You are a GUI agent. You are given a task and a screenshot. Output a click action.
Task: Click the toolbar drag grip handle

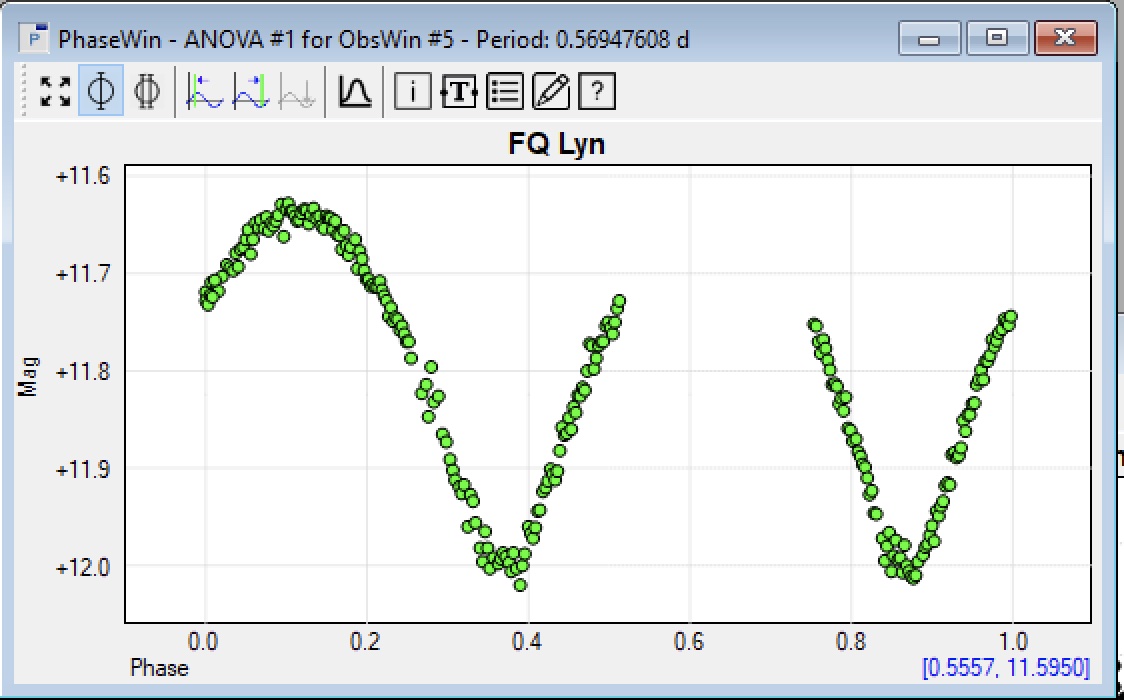(27, 92)
